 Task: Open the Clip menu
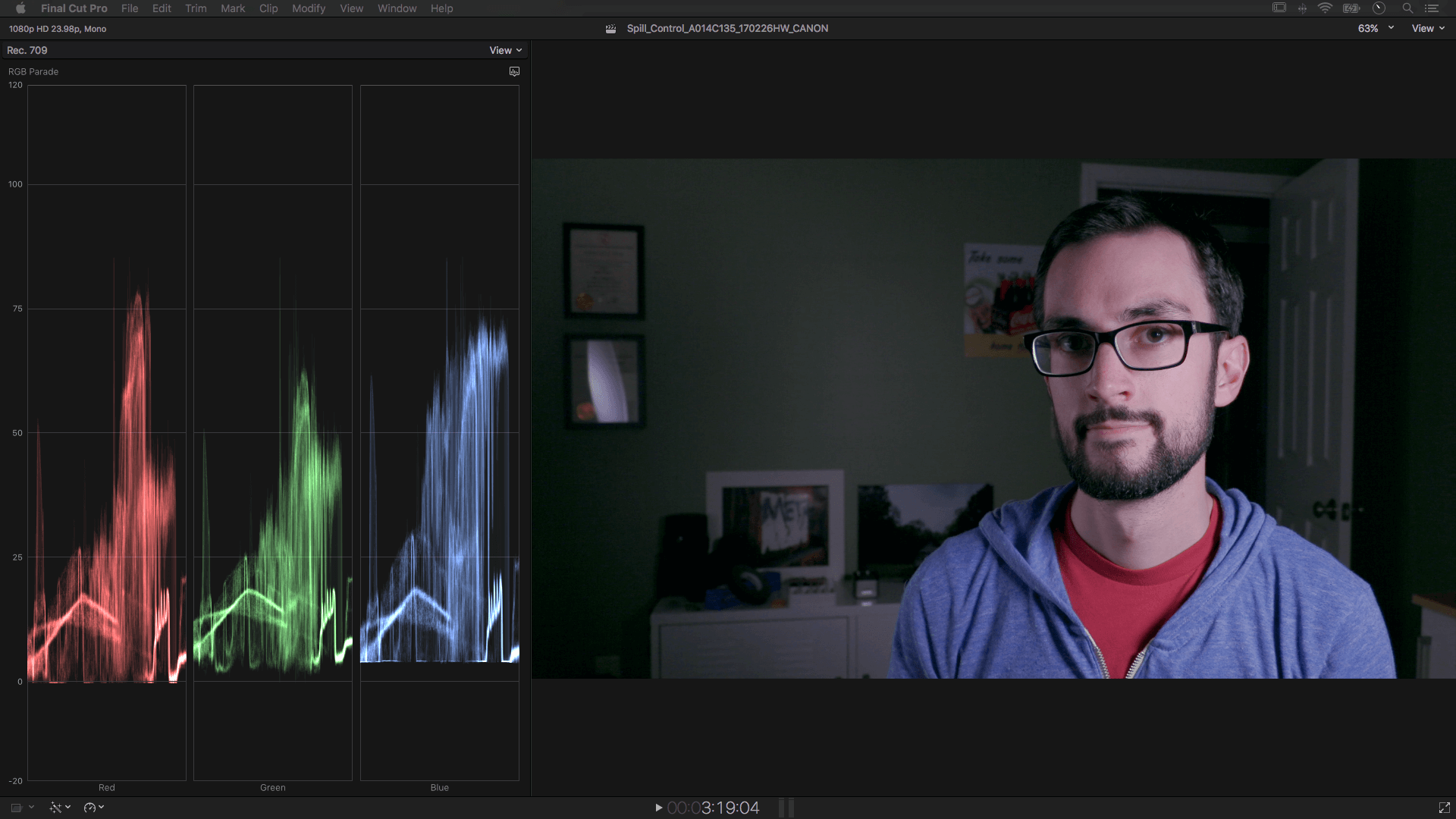pyautogui.click(x=268, y=8)
